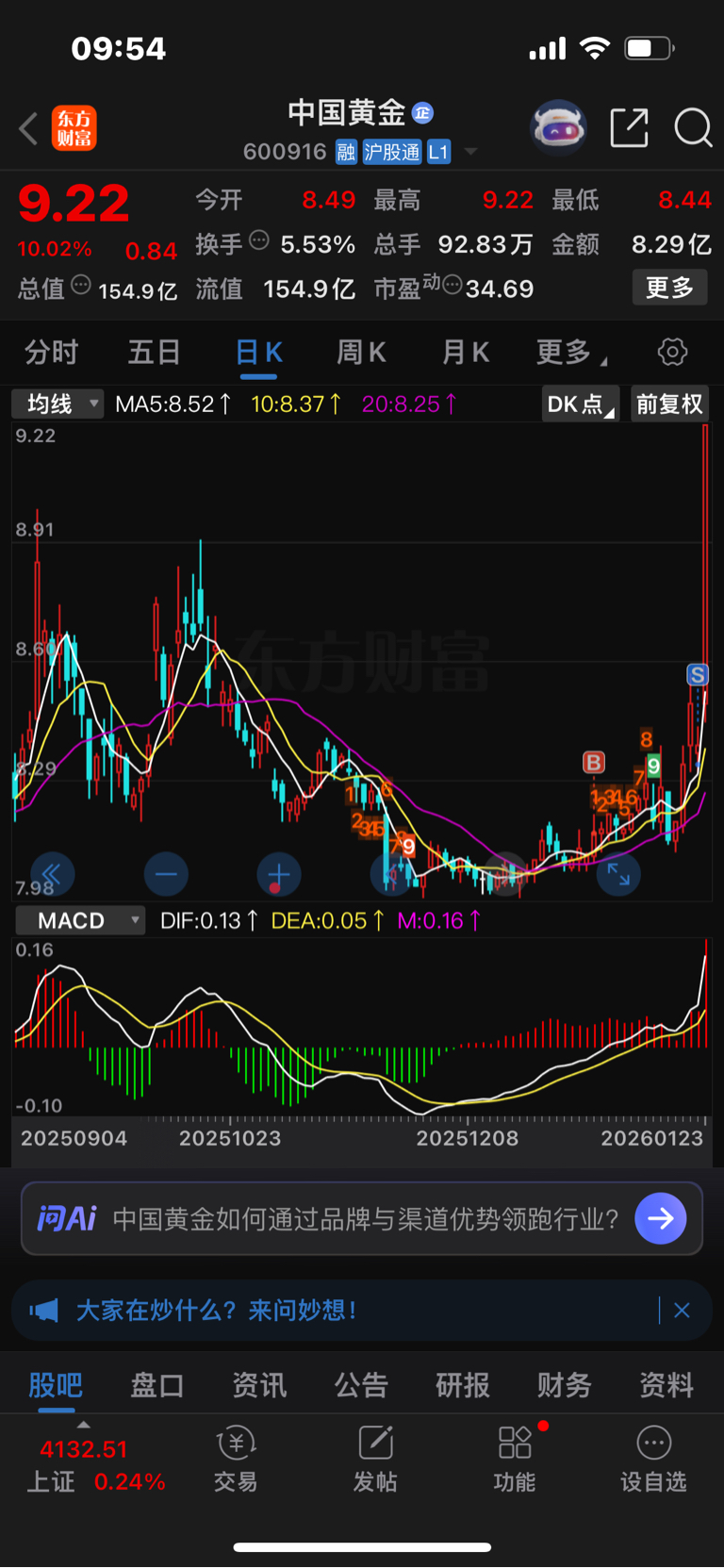
Task: Tap the L1 level badge
Action: 439,152
